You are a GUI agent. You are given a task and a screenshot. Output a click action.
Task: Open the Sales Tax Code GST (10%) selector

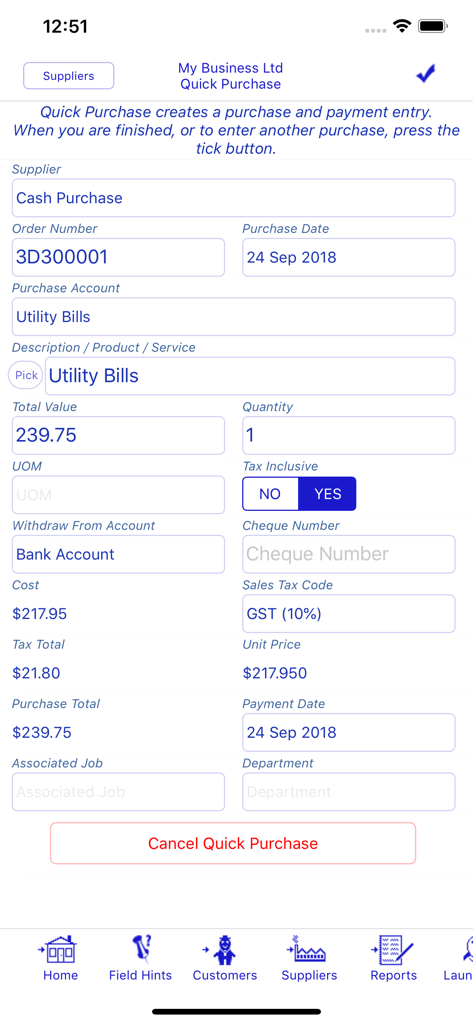(349, 614)
